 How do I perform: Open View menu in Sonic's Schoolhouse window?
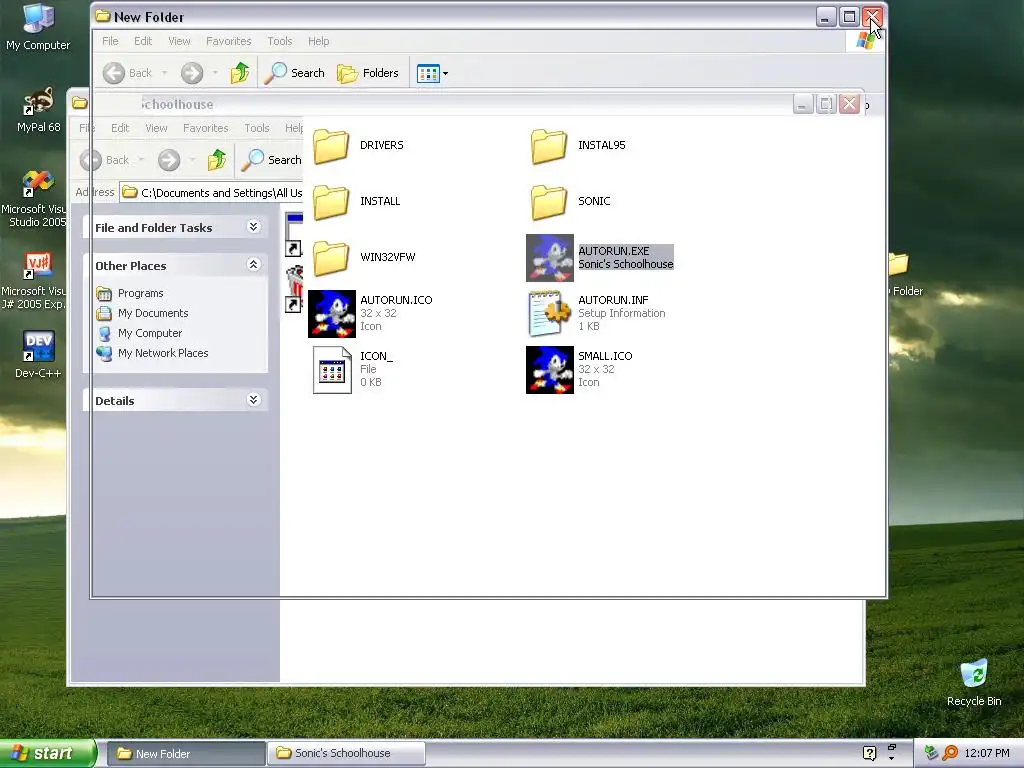click(x=156, y=128)
